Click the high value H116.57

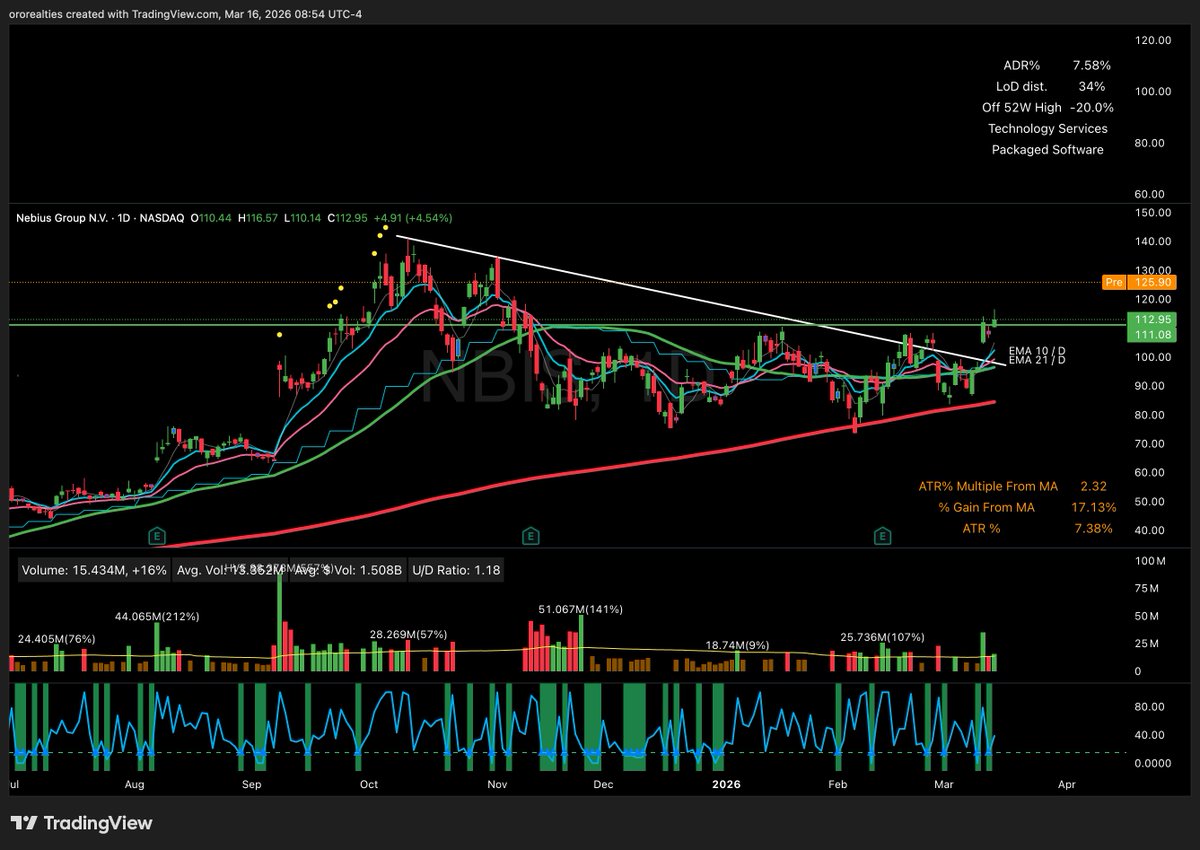coord(259,217)
